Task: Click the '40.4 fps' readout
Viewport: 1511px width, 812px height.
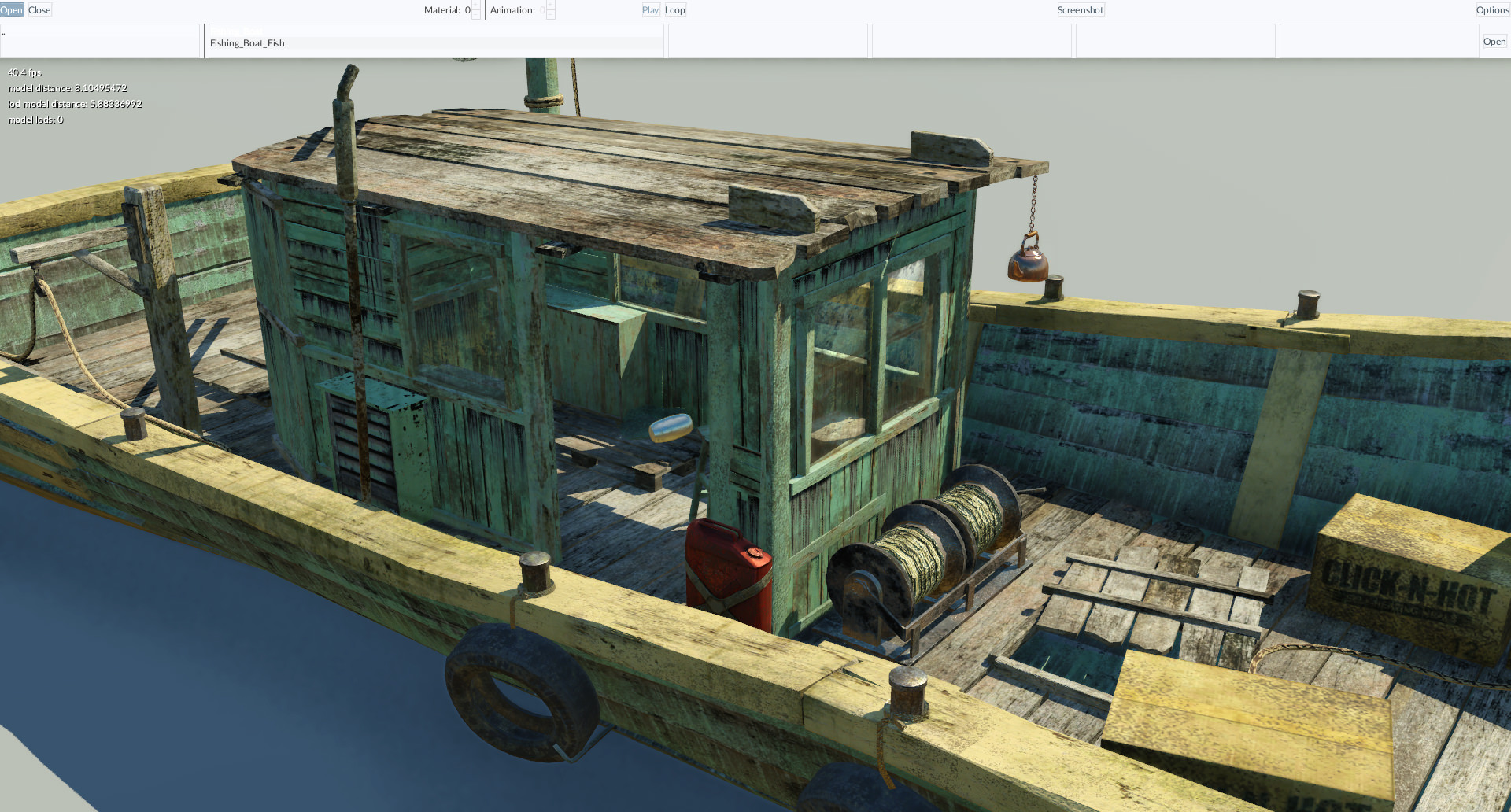Action: coord(24,72)
